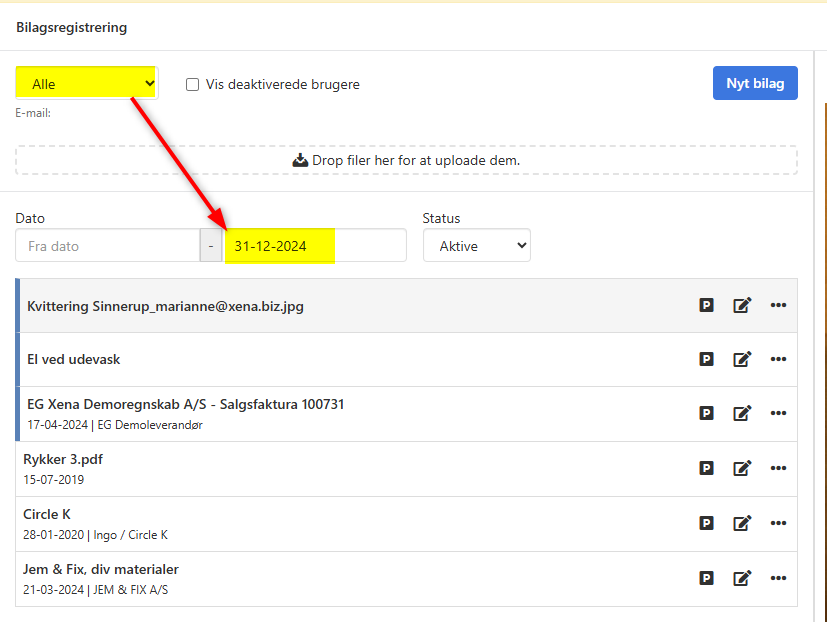
Task: Click the Nyt bilag button
Action: 755,84
